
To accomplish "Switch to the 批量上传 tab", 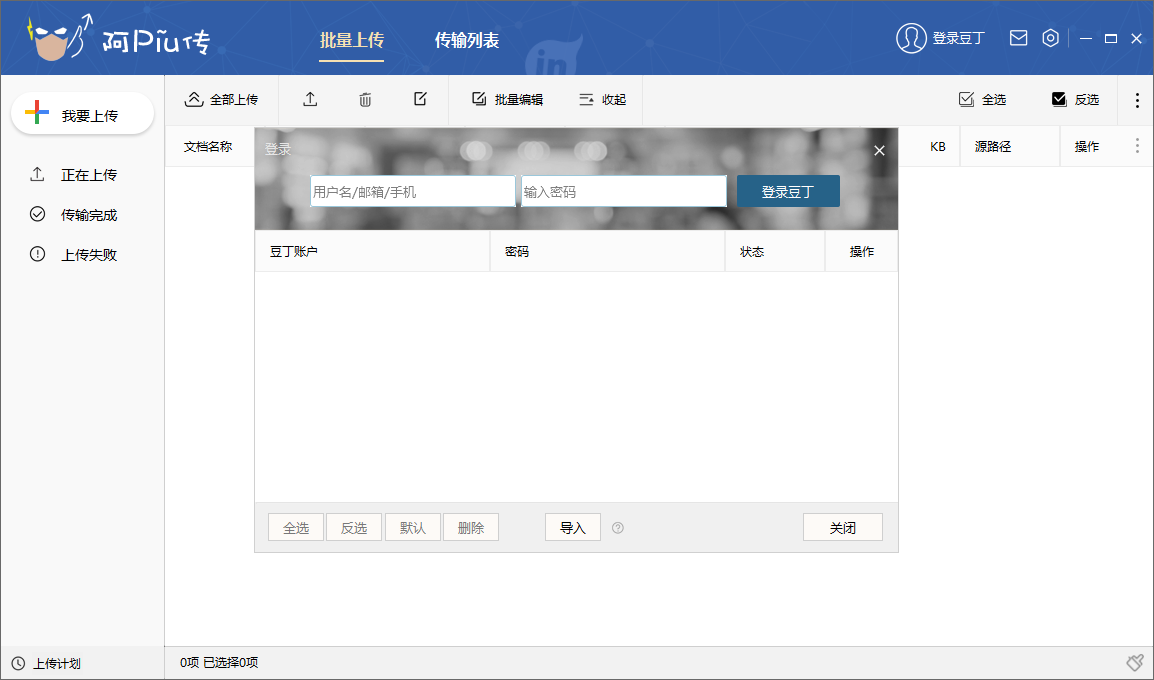I will pyautogui.click(x=352, y=40).
